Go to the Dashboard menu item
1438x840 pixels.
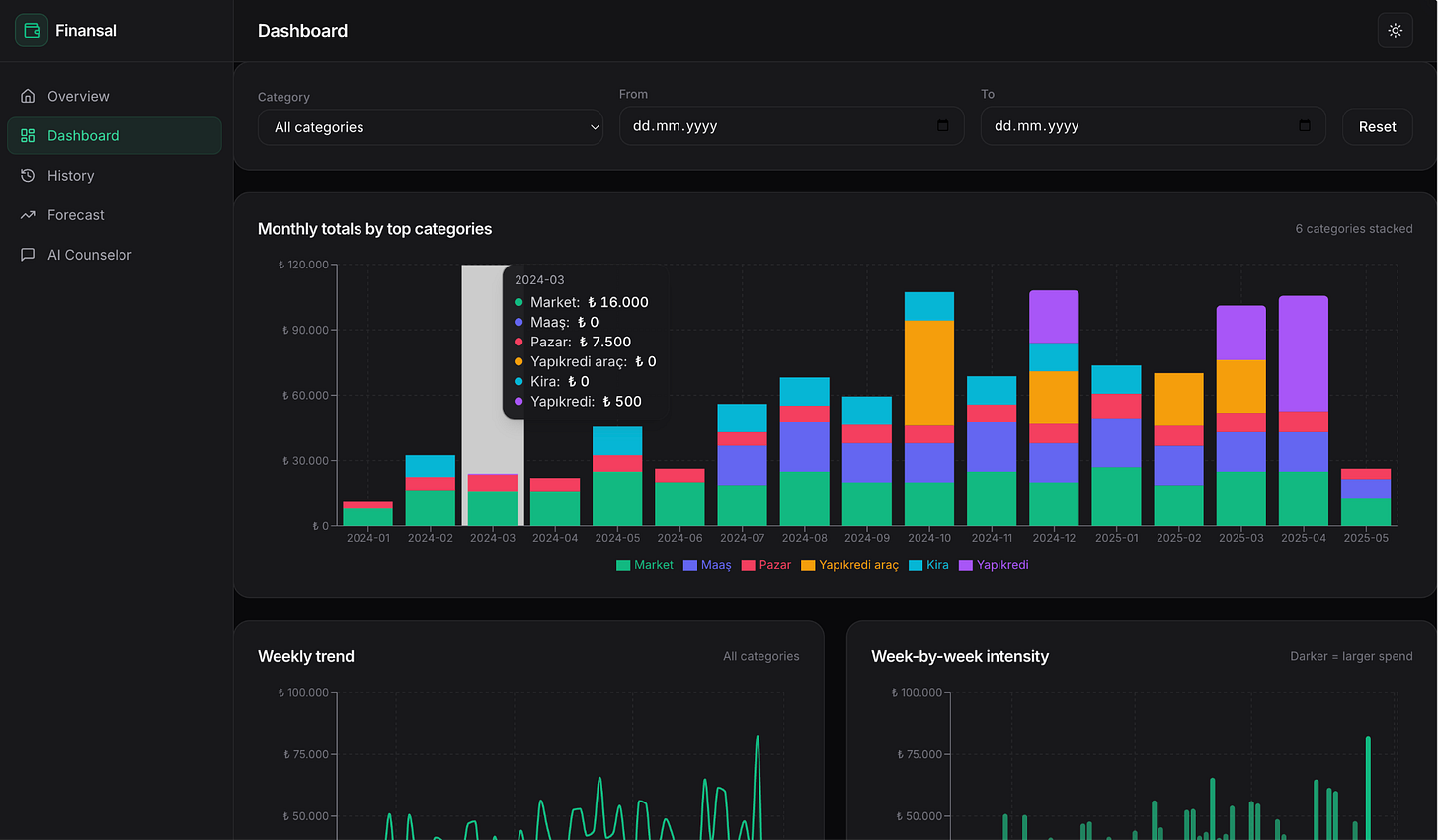[115, 135]
